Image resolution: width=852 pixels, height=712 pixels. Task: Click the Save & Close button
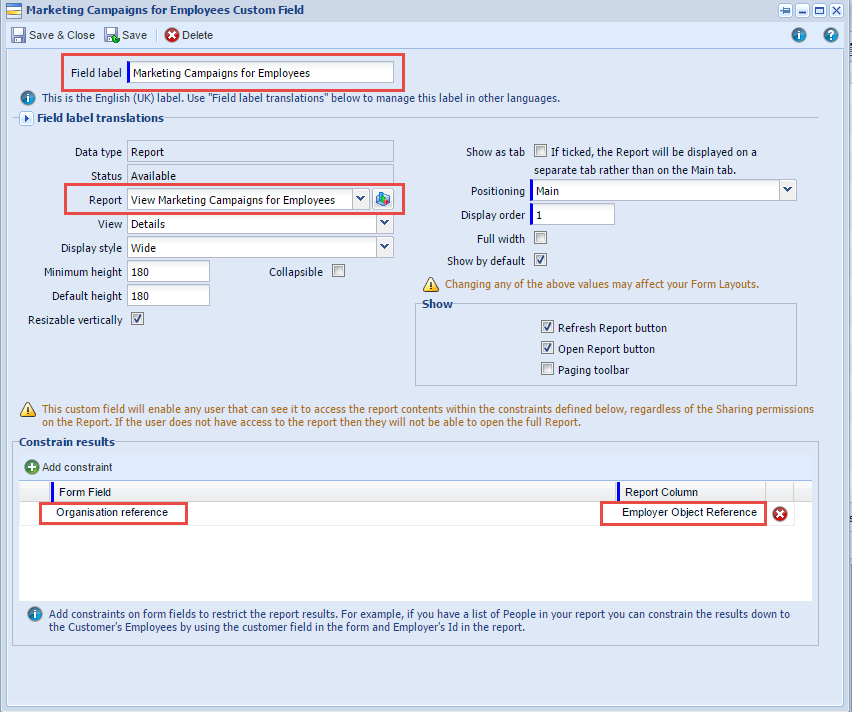53,35
